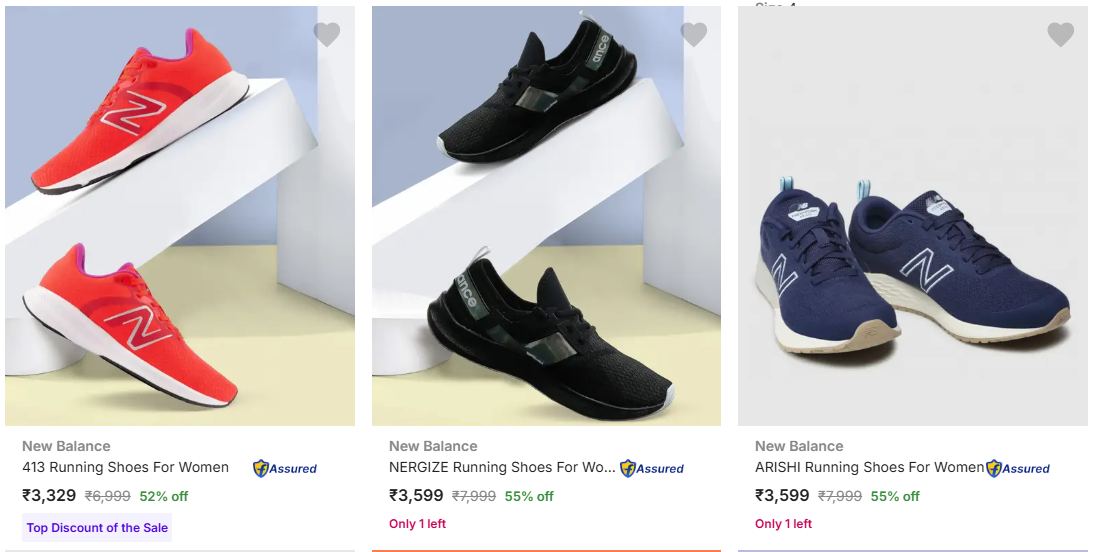Image resolution: width=1100 pixels, height=552 pixels.
Task: Wishlist the red 413 running shoes
Action: point(327,35)
